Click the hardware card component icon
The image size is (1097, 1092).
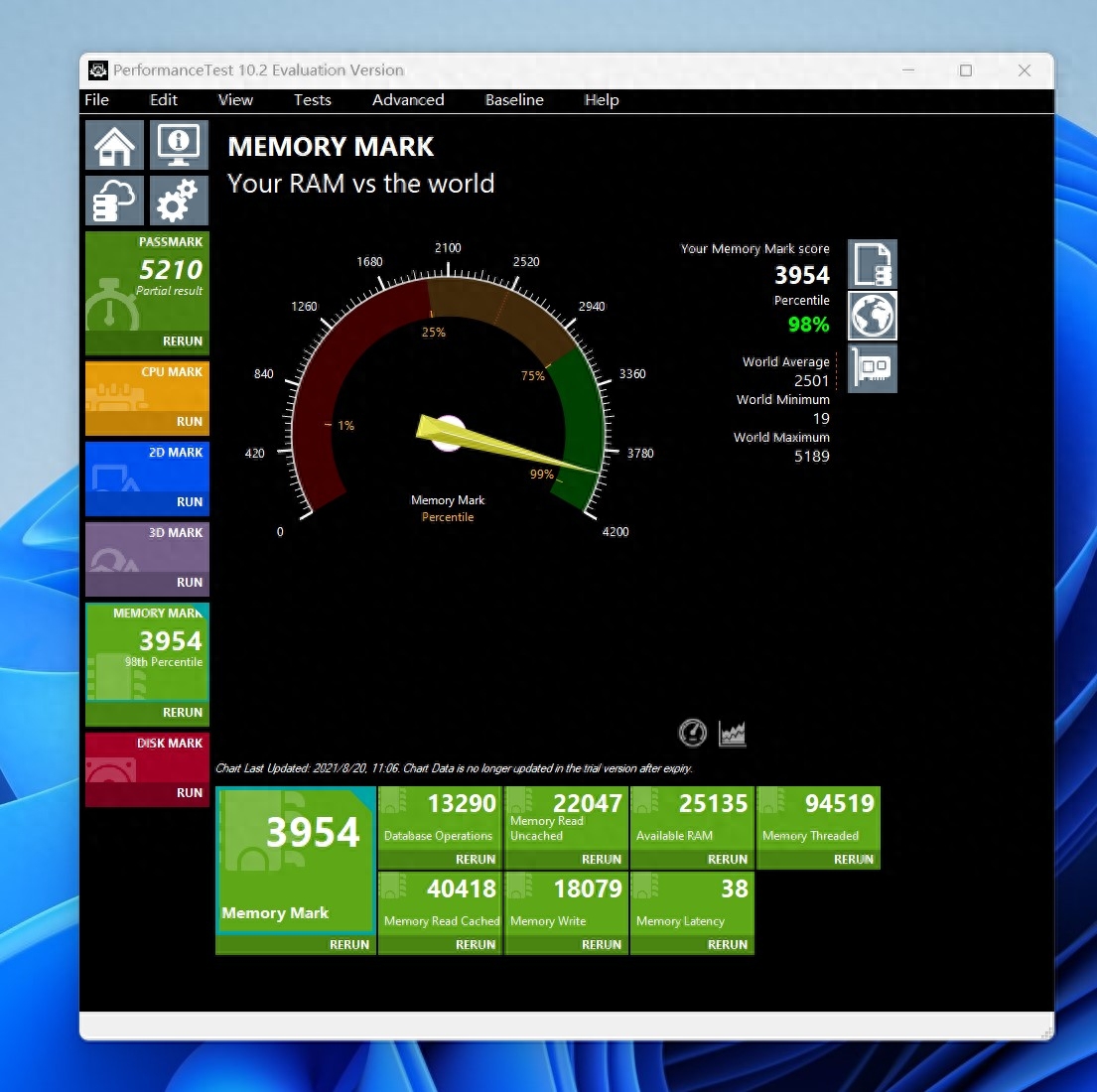pos(873,368)
